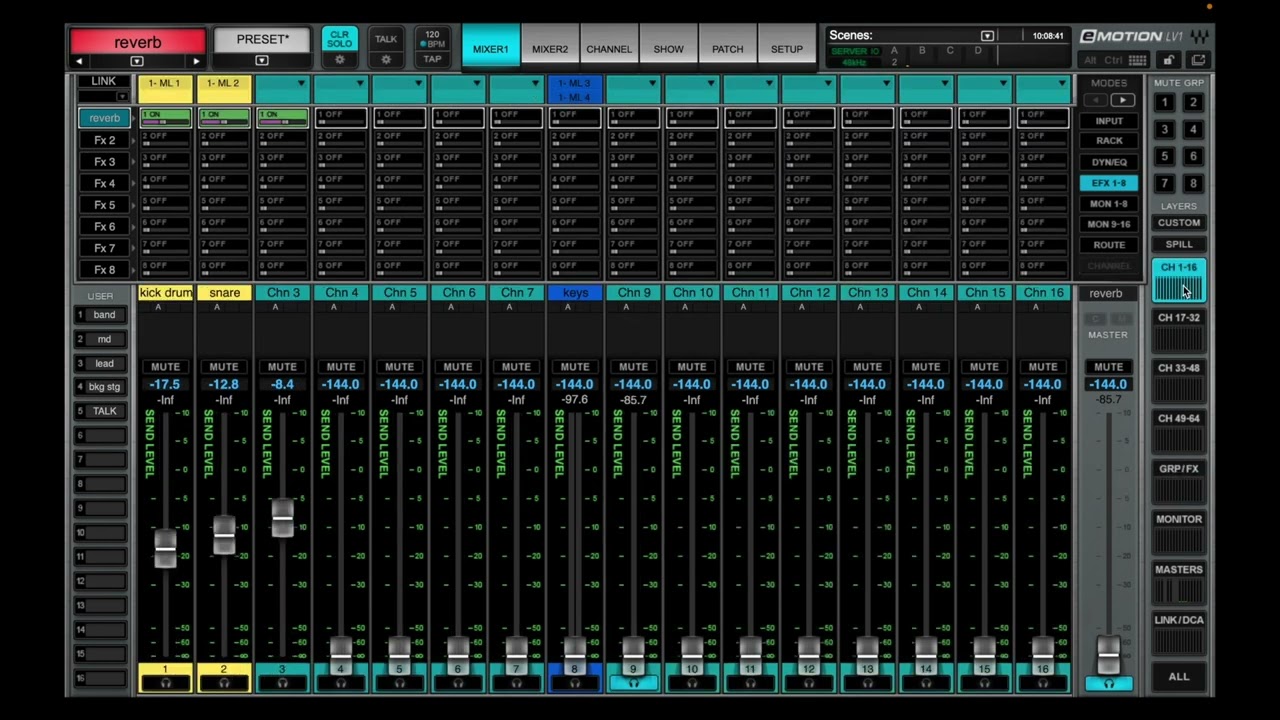Image resolution: width=1280 pixels, height=720 pixels.
Task: Open the CHANNEL tab
Action: (x=609, y=48)
